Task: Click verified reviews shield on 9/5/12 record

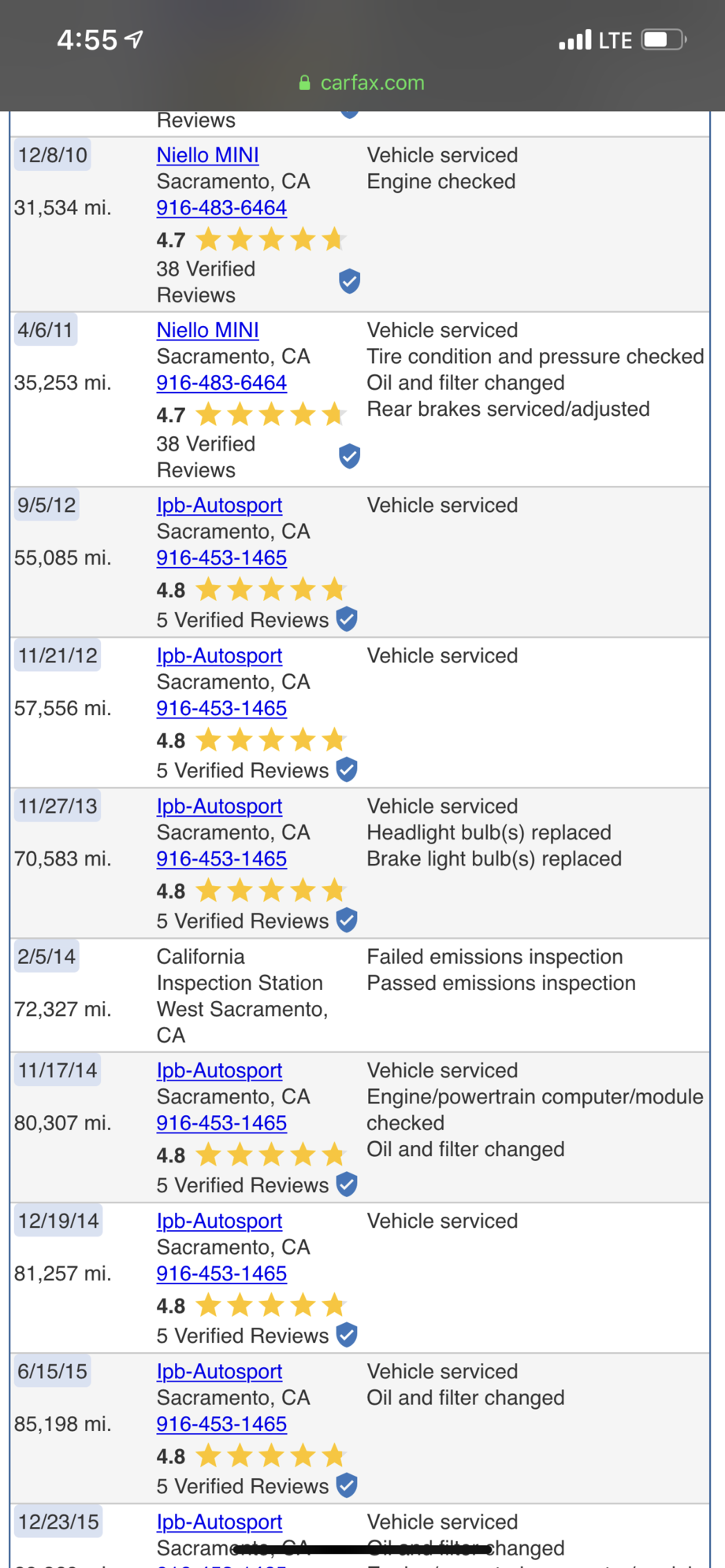Action: (347, 620)
